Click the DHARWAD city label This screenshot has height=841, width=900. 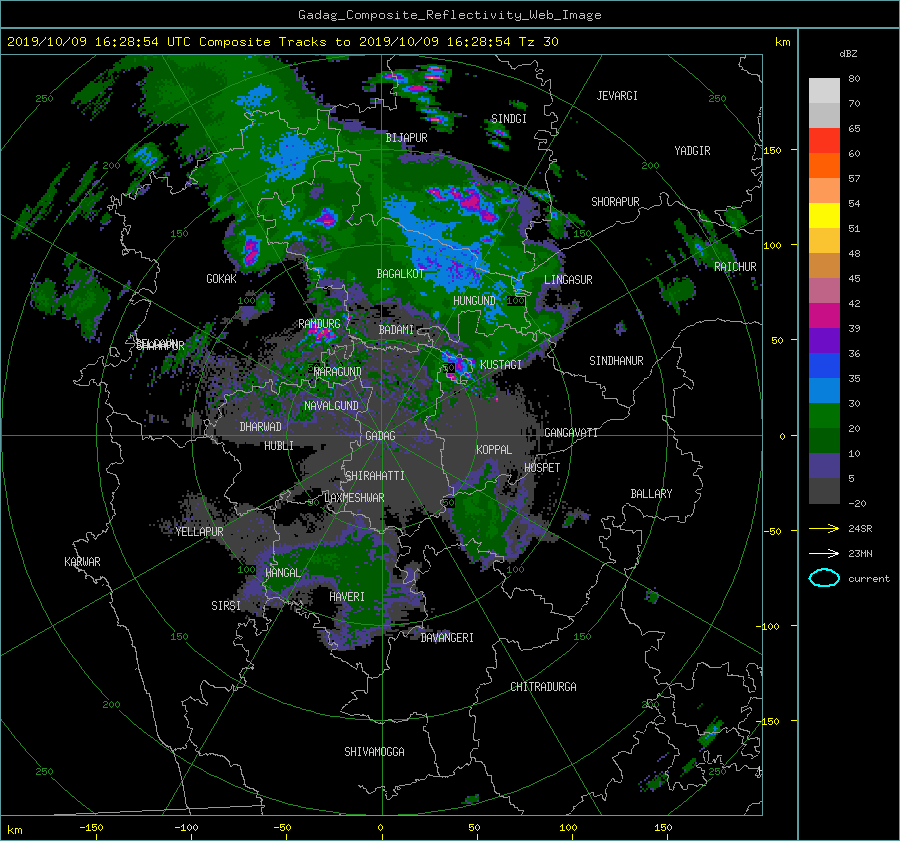(260, 427)
